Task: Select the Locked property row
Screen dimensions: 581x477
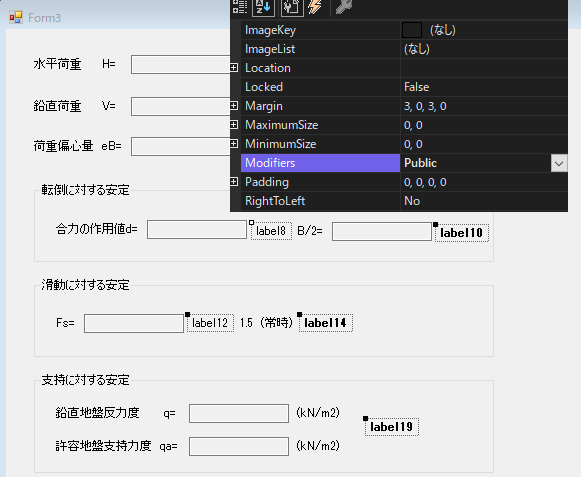Action: 404,87
